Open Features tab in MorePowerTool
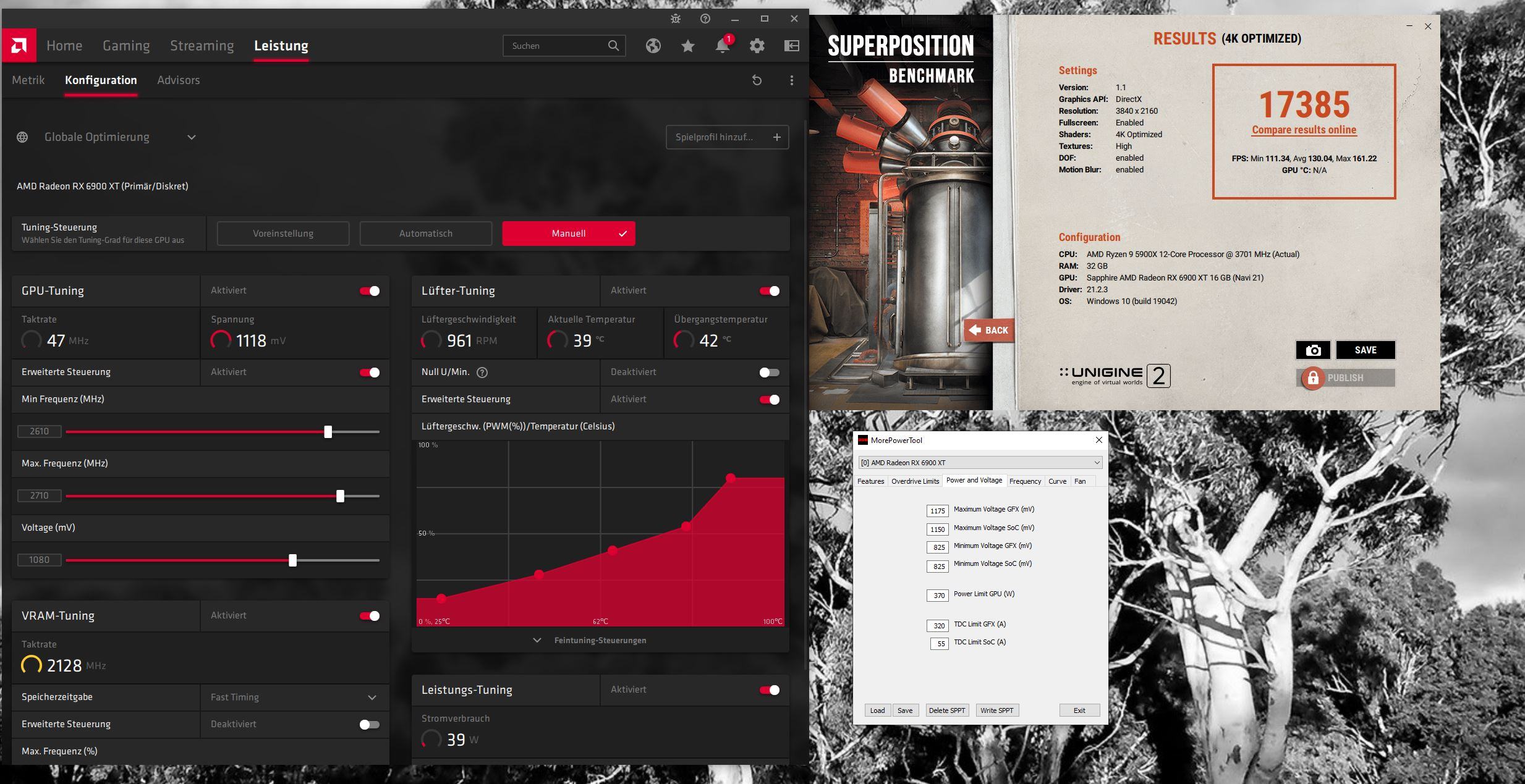Viewport: 1525px width, 784px height. (x=870, y=481)
